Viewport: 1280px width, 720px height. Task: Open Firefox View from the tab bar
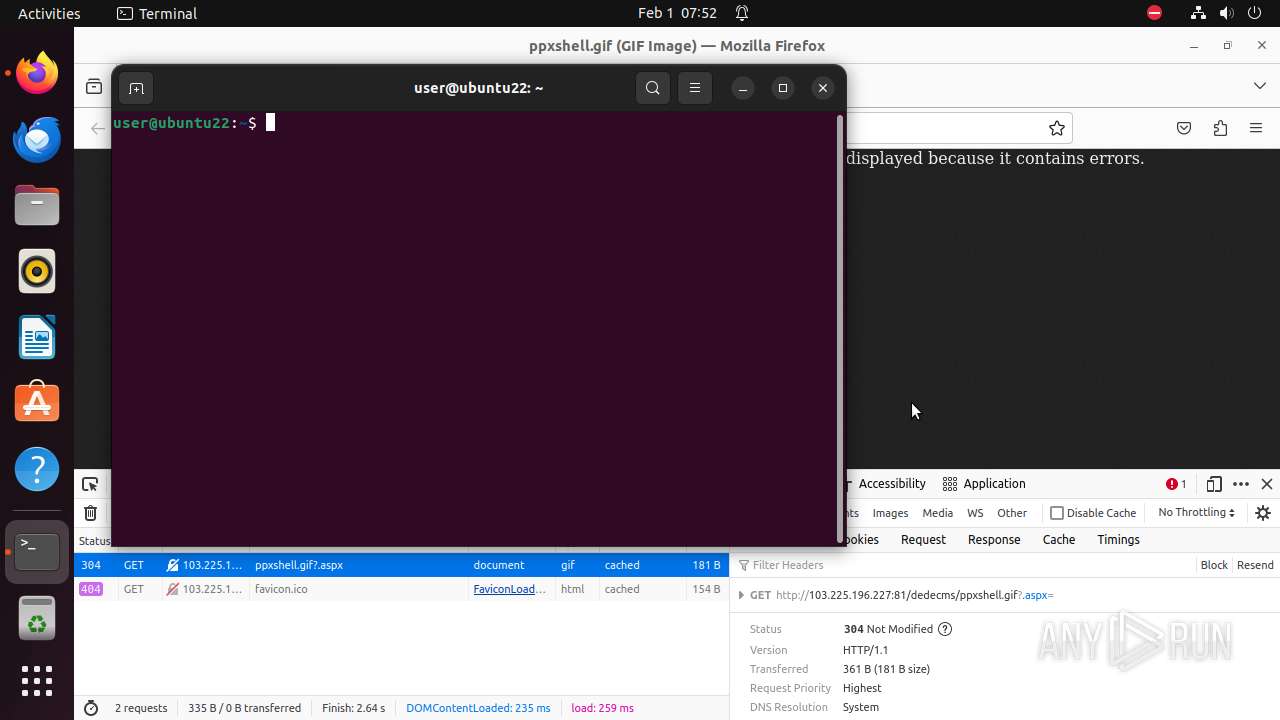(x=94, y=87)
